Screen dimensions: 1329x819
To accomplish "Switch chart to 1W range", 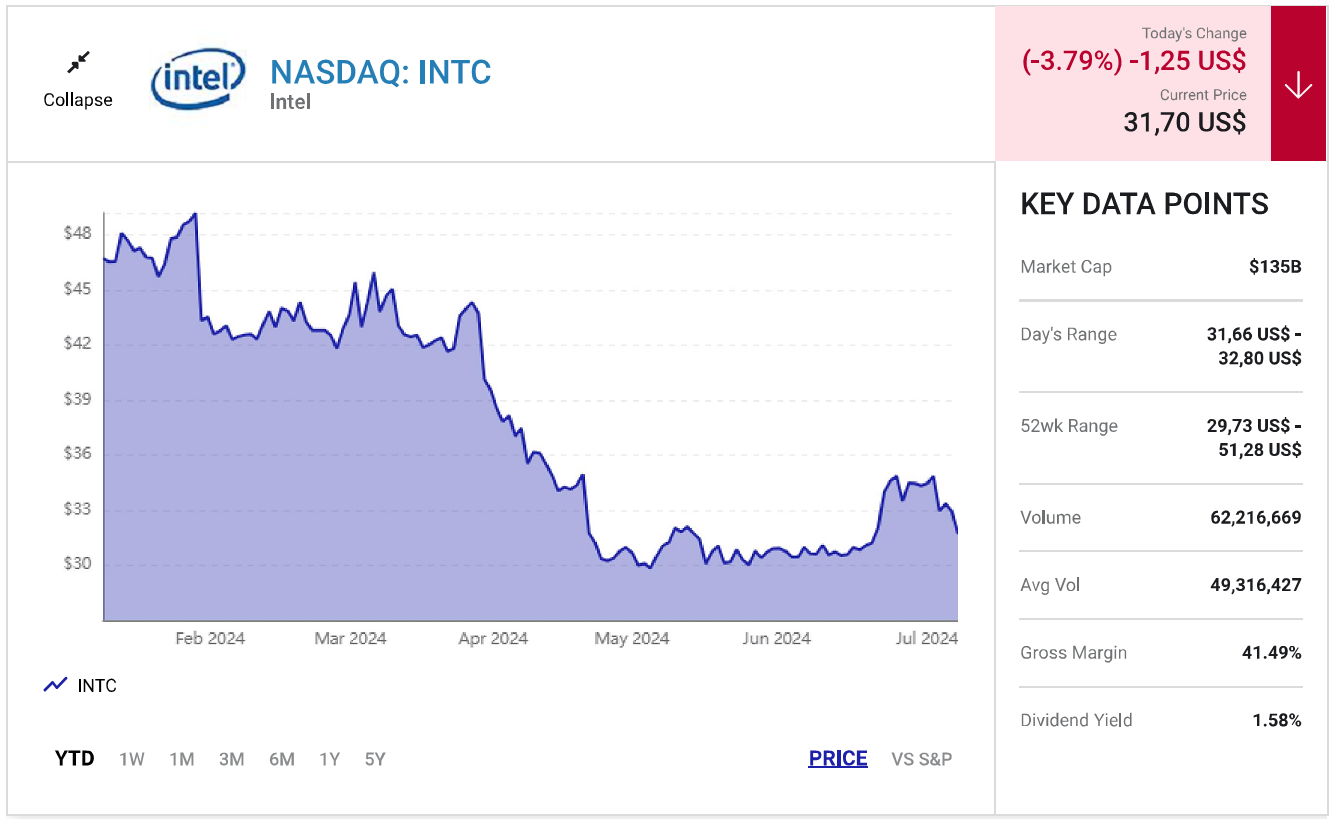I will coord(132,759).
